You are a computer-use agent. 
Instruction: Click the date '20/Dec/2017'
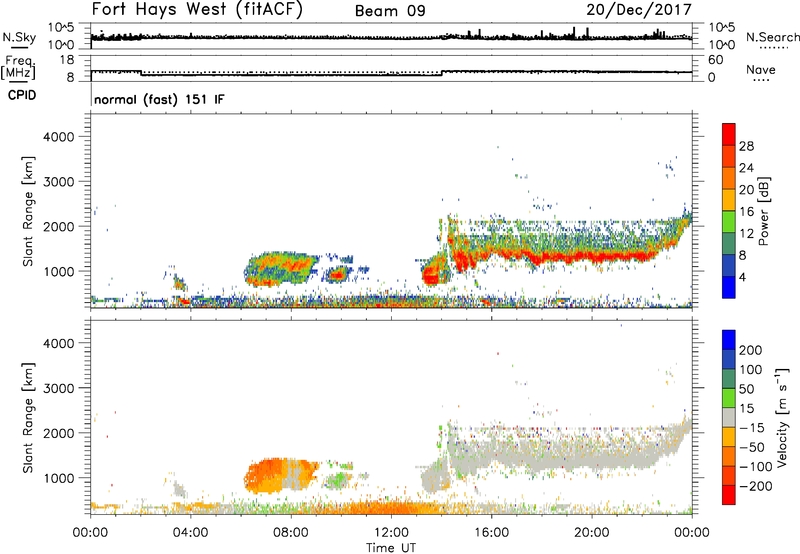click(x=639, y=10)
